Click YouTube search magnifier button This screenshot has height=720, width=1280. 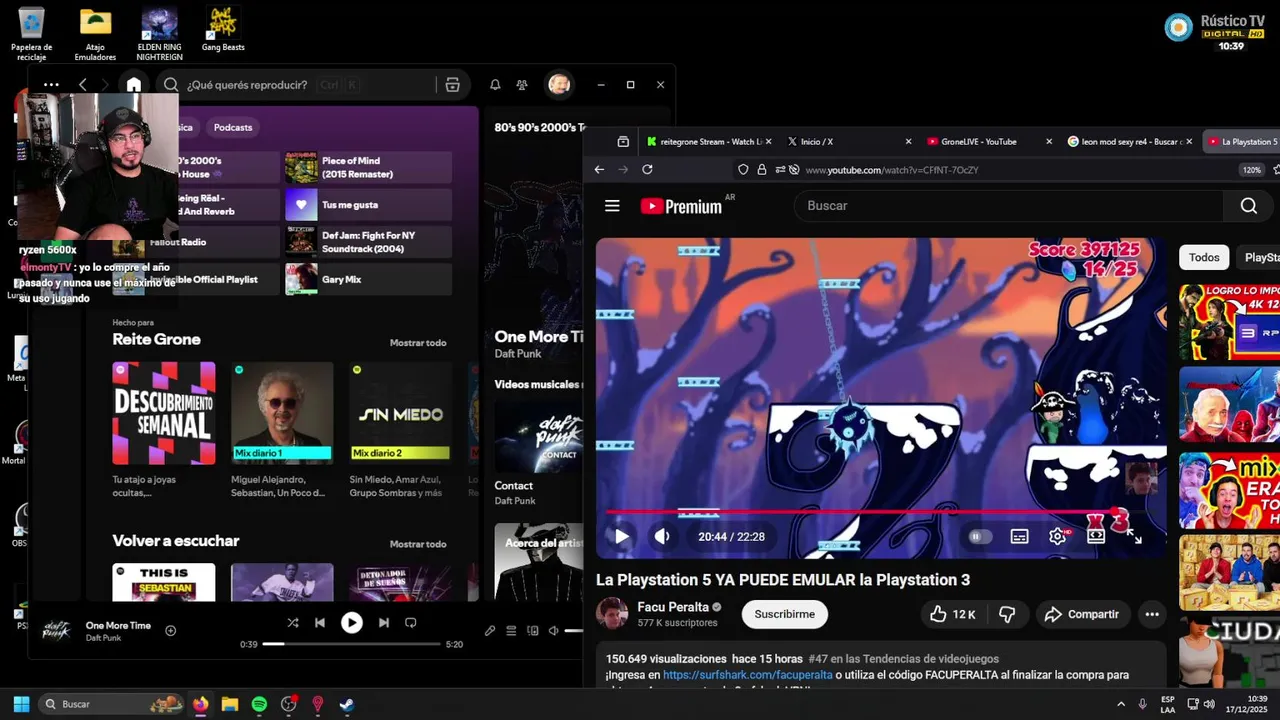(x=1249, y=206)
